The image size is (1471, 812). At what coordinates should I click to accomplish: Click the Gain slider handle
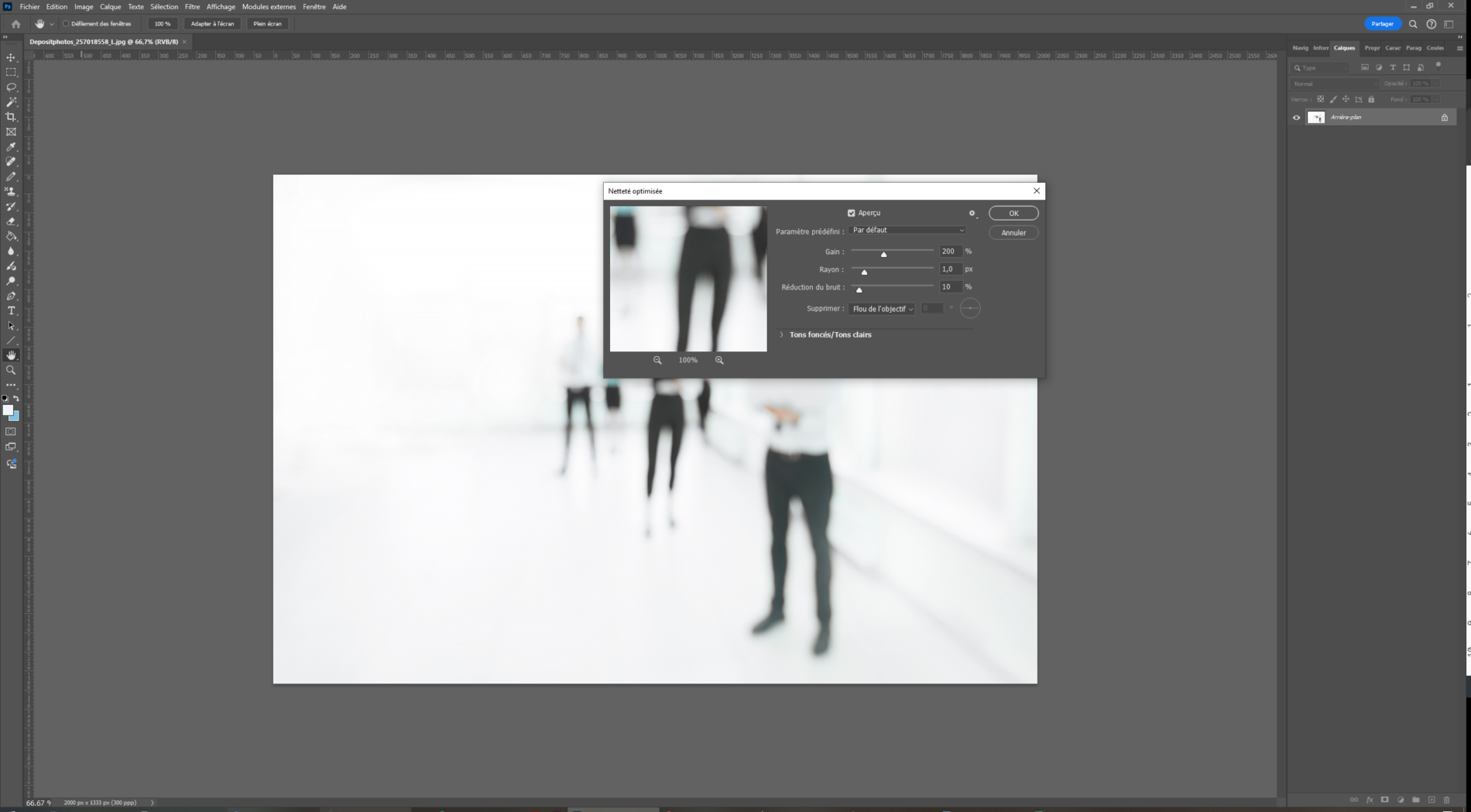(x=883, y=255)
